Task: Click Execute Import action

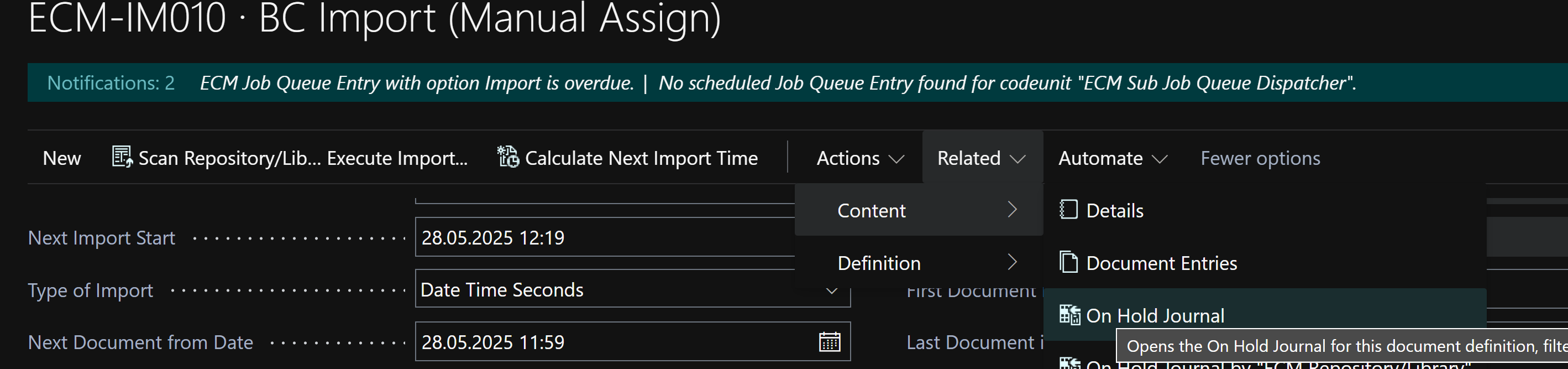Action: pos(397,158)
